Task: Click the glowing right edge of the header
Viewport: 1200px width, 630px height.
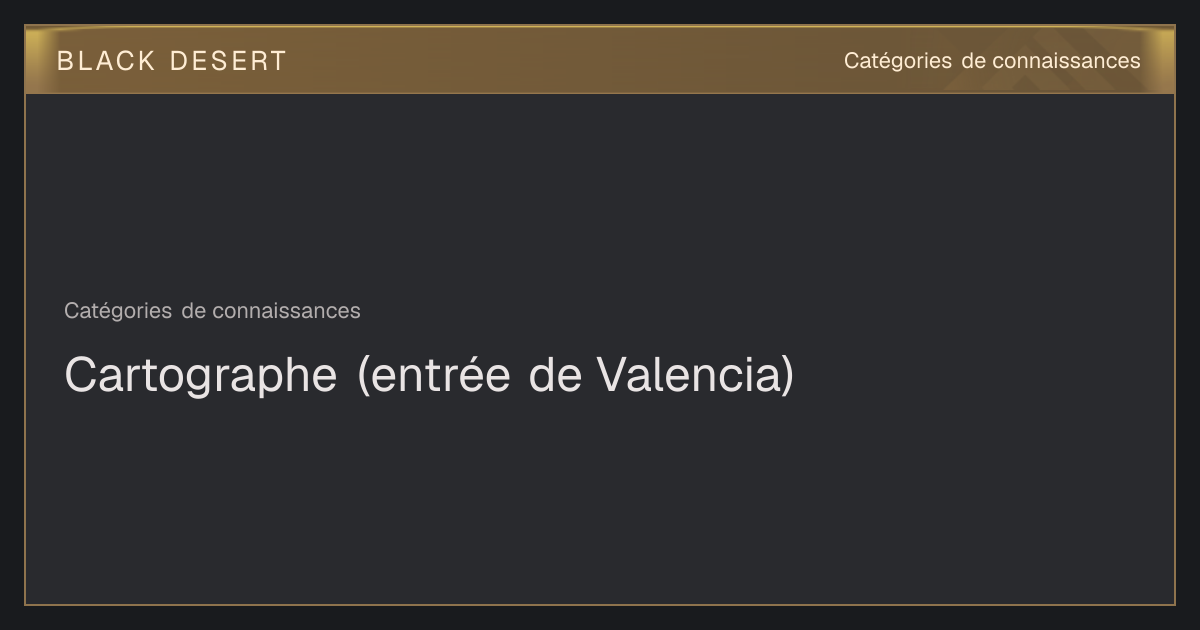Action: tap(1162, 60)
